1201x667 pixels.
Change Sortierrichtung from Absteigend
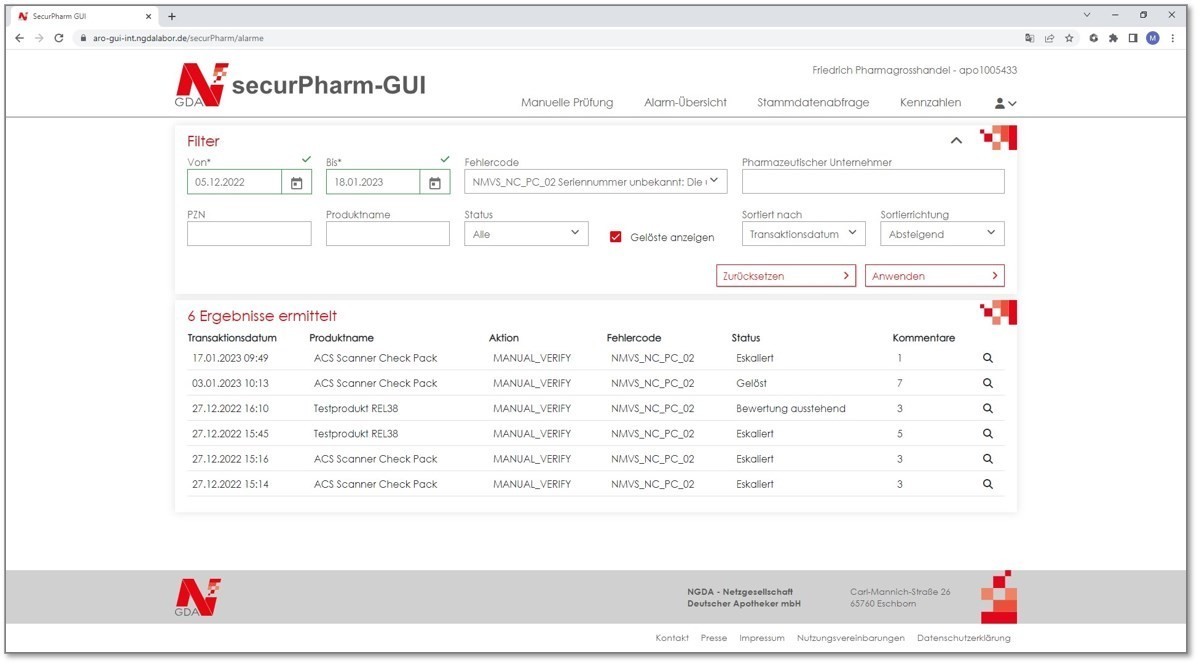[941, 233]
